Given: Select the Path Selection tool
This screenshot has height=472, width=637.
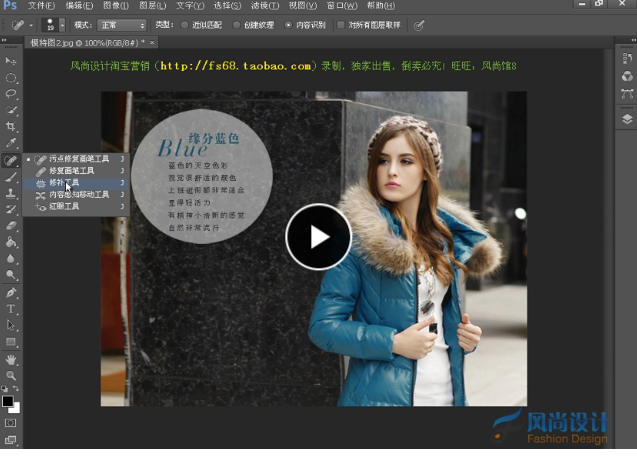Looking at the screenshot, I should (11, 325).
